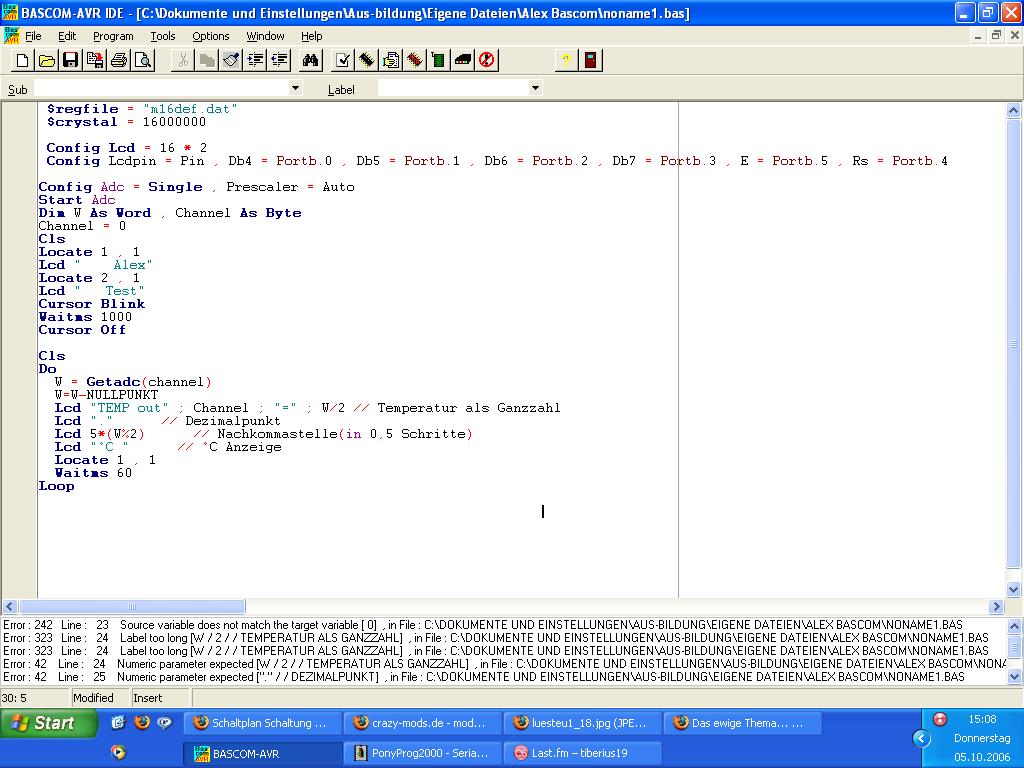Select error 242 line 23 entry
Screen dimensions: 1024x768
pyautogui.click(x=483, y=625)
